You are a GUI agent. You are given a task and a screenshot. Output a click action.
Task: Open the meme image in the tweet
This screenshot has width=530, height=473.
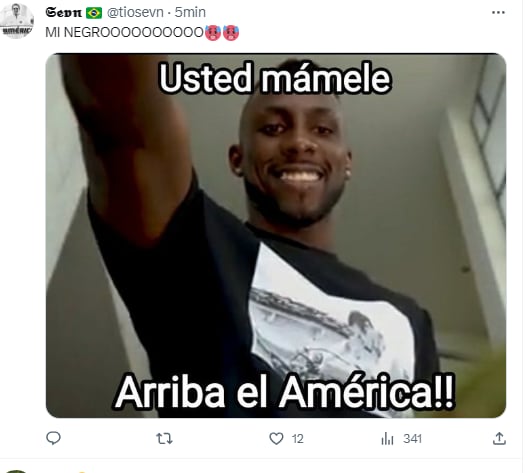click(x=276, y=235)
